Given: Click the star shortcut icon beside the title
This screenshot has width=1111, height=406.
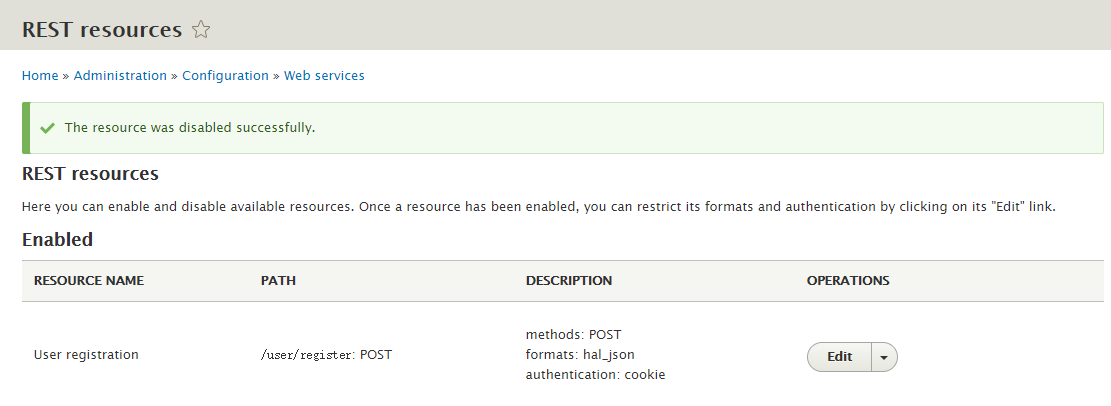Looking at the screenshot, I should coord(201,30).
